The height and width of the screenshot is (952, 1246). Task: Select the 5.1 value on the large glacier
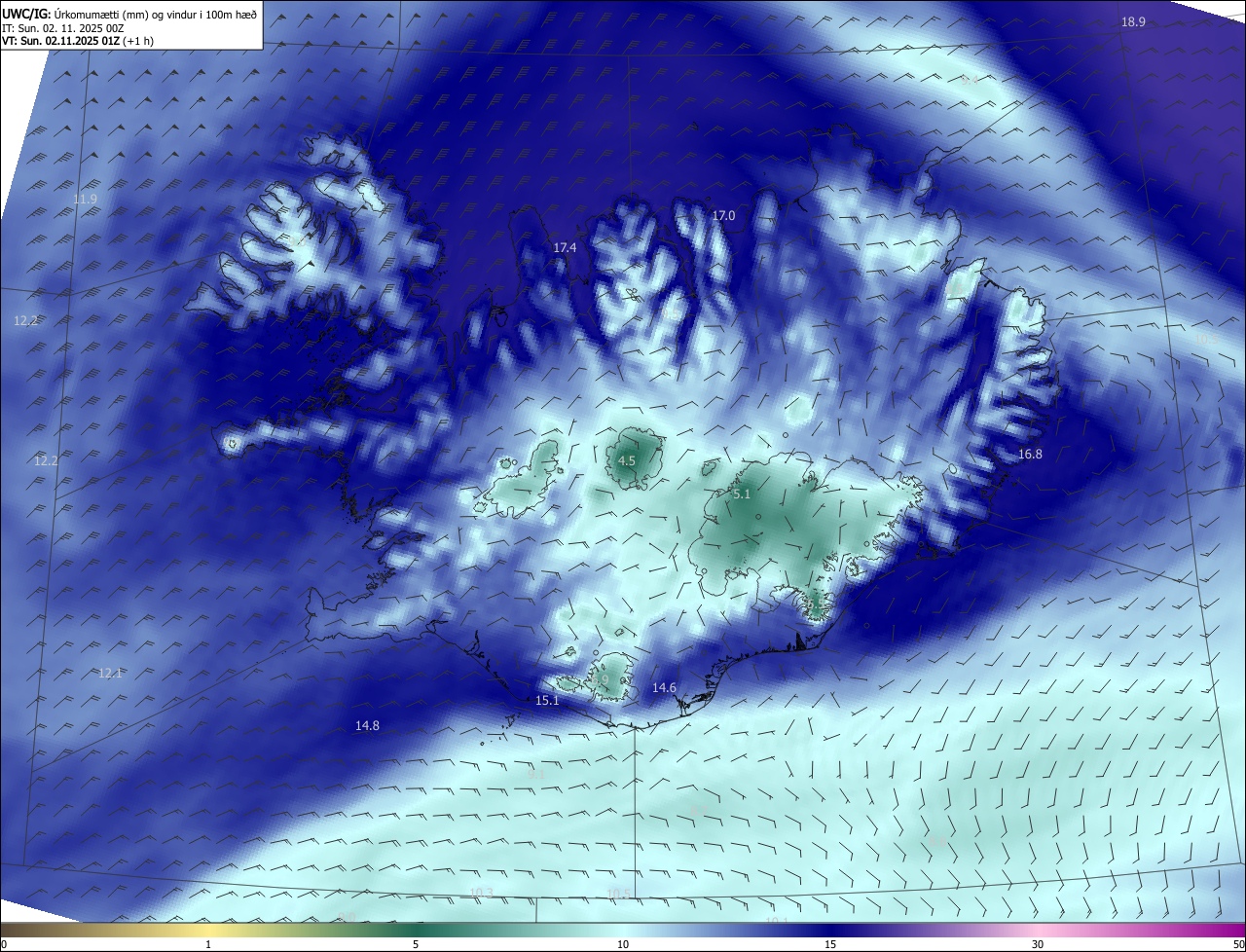742,494
